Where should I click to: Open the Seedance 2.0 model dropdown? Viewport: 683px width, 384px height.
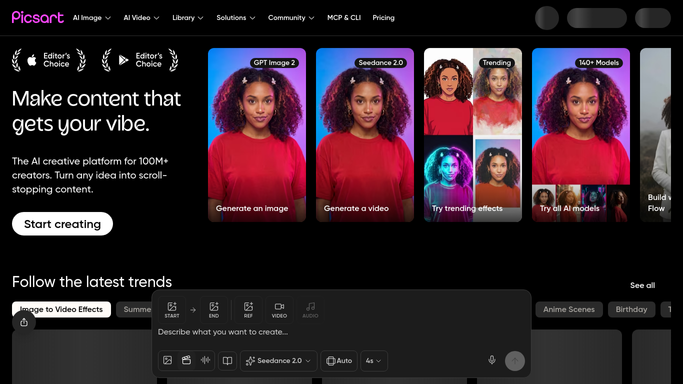(x=279, y=360)
